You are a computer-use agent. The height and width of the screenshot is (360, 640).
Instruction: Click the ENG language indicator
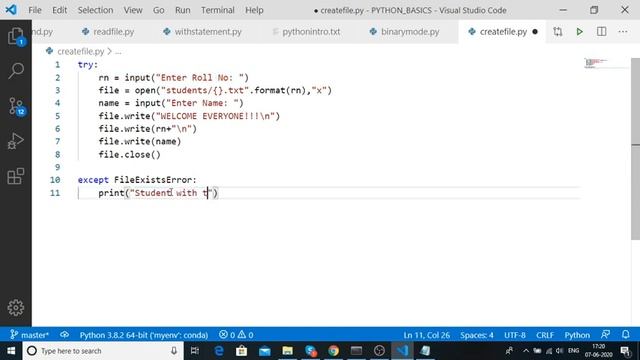pyautogui.click(x=573, y=351)
